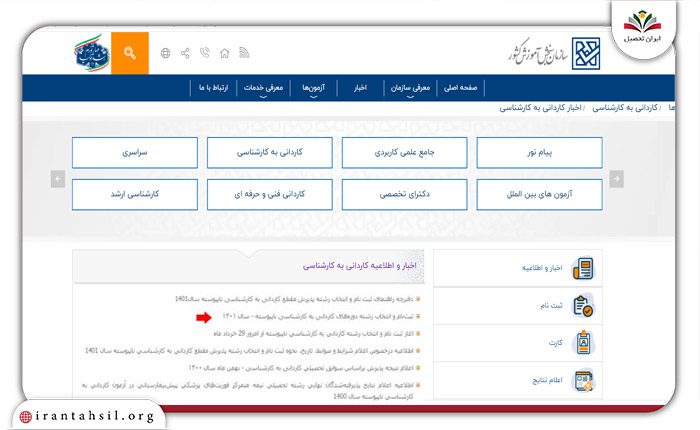The width and height of the screenshot is (700, 430).
Task: Click the globe language icon in header
Action: pyautogui.click(x=166, y=53)
